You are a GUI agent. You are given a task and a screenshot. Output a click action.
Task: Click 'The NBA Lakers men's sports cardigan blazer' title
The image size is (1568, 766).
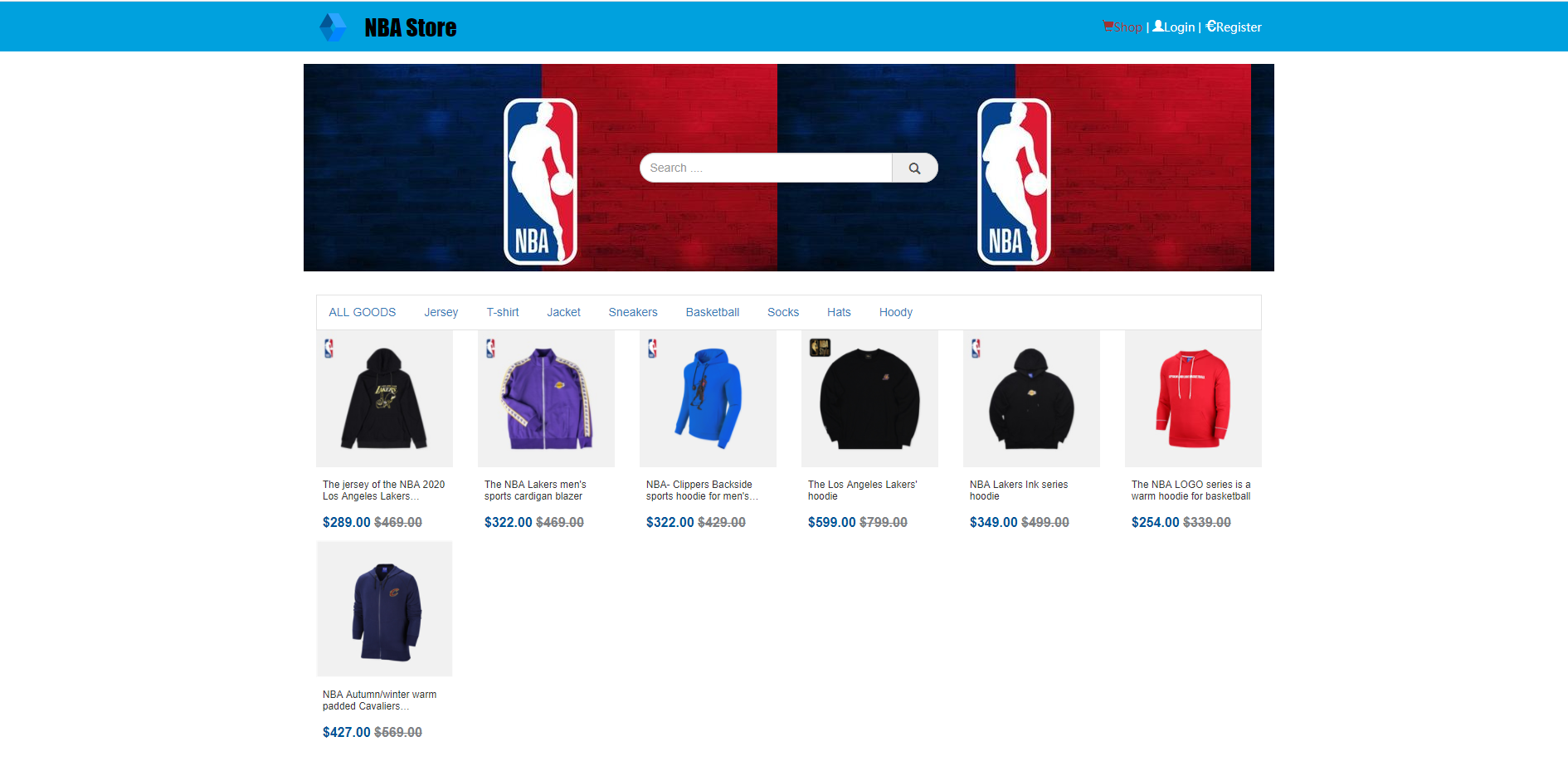click(535, 490)
